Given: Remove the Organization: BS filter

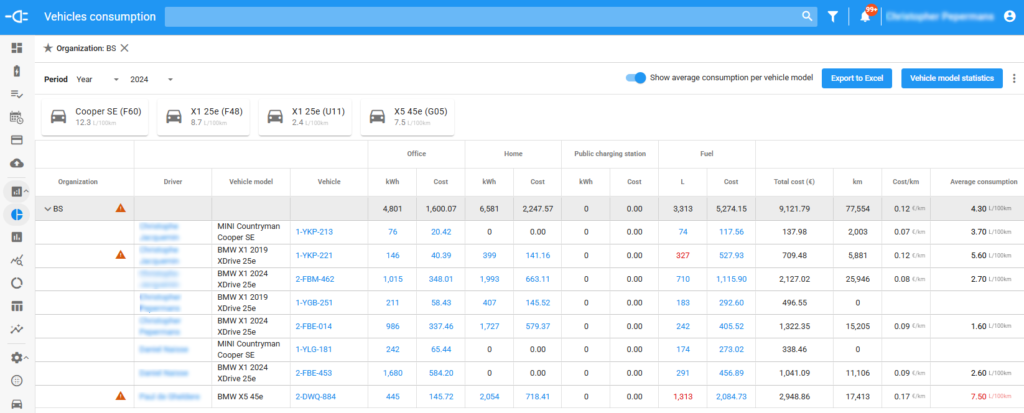Looking at the screenshot, I should click(x=124, y=48).
